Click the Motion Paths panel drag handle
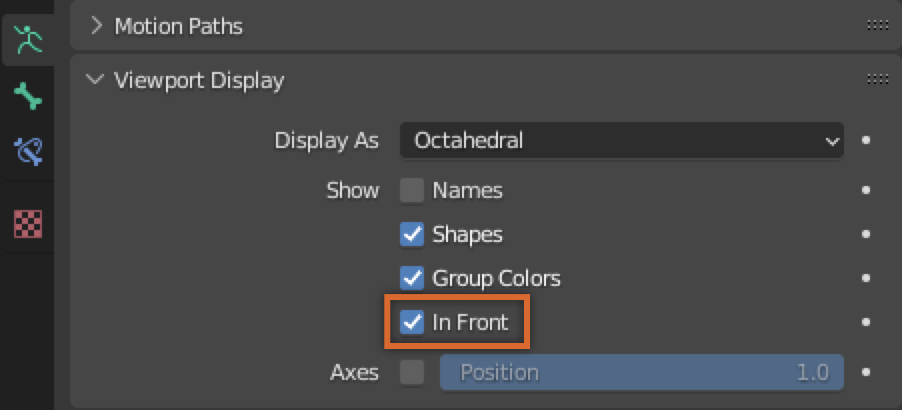902x410 pixels. tap(878, 25)
